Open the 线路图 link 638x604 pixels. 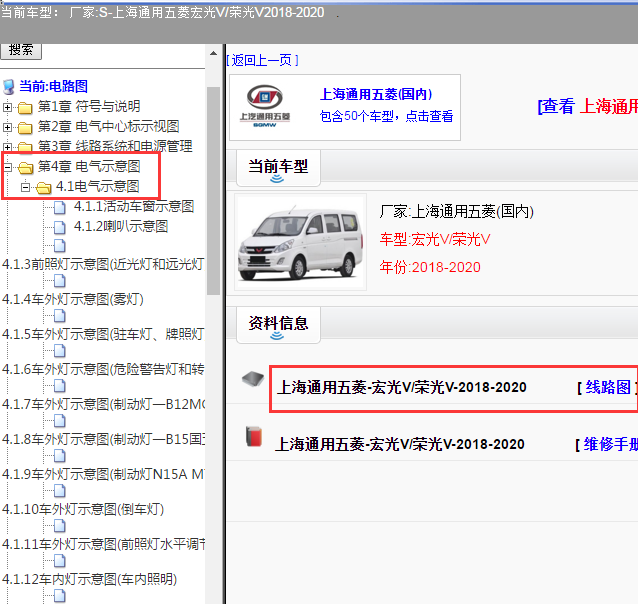point(607,387)
